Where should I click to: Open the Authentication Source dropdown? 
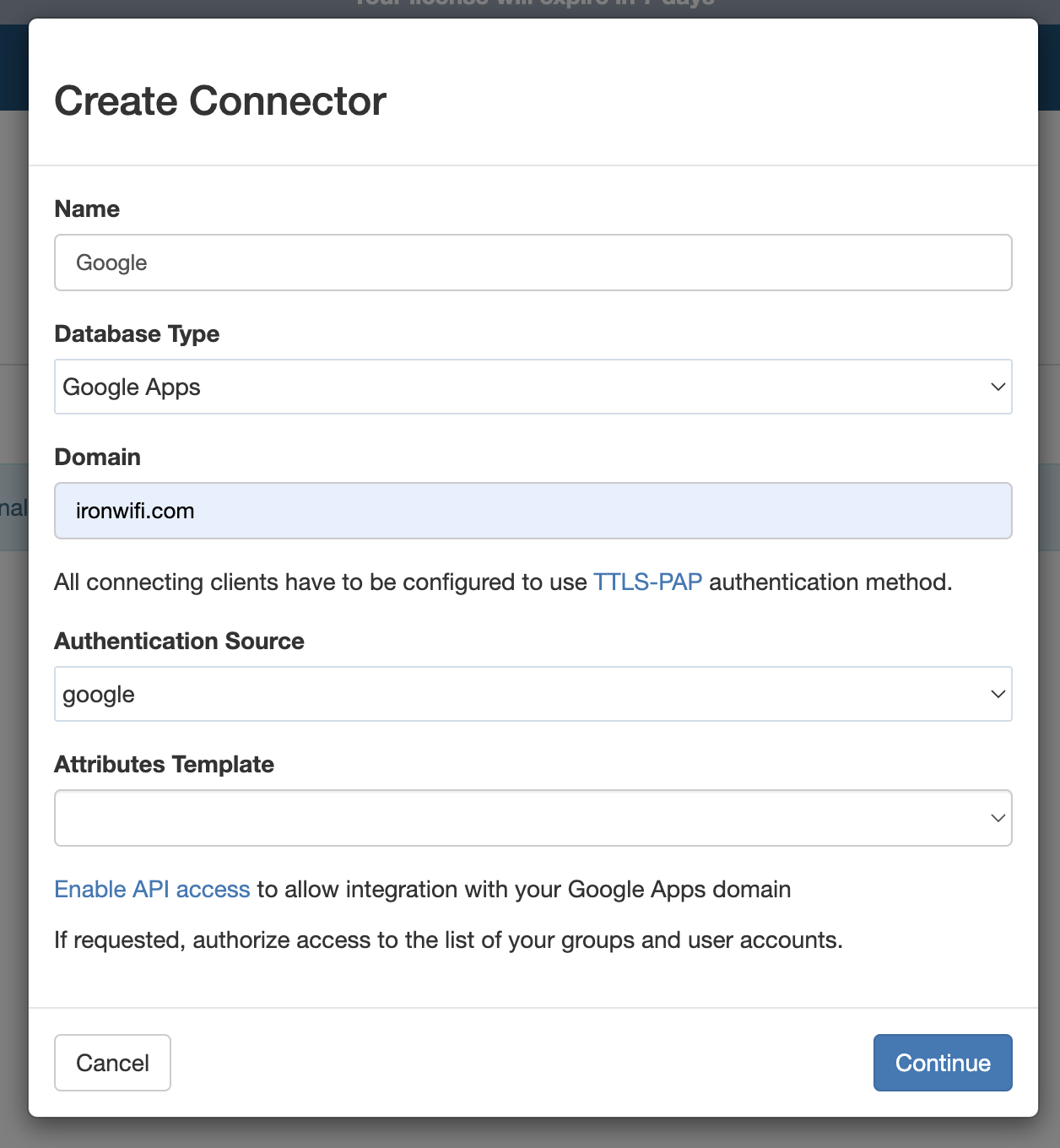coord(533,694)
